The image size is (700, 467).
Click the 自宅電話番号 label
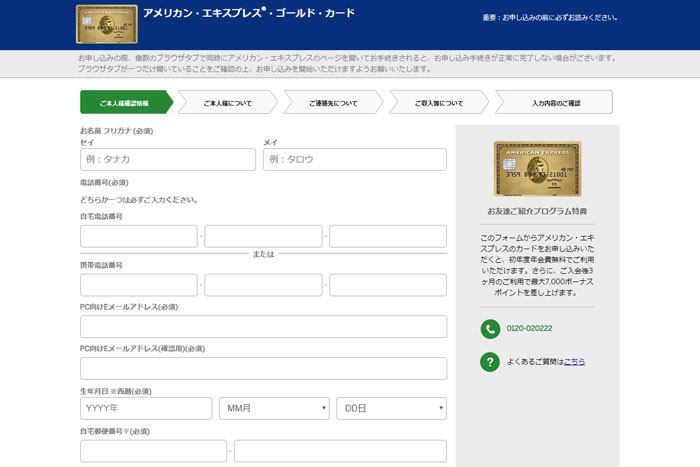click(x=101, y=216)
